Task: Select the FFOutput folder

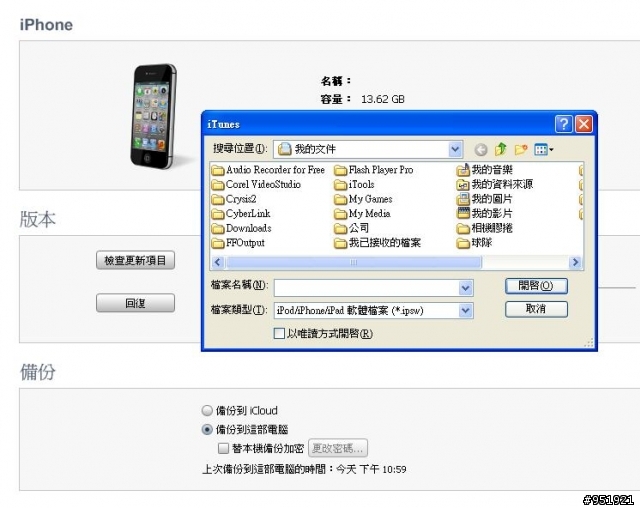Action: [x=238, y=243]
